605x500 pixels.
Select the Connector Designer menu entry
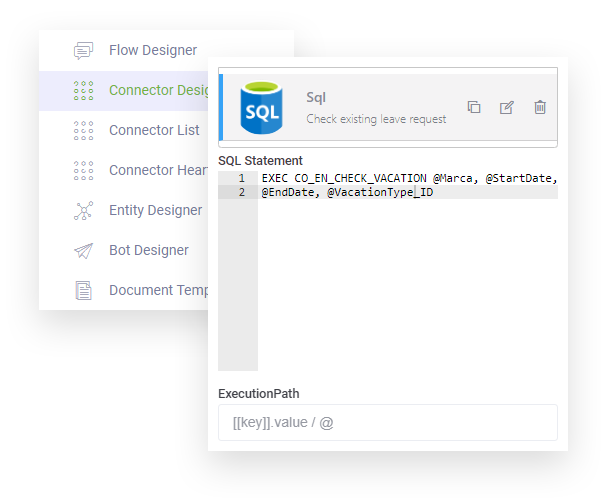pyautogui.click(x=123, y=91)
